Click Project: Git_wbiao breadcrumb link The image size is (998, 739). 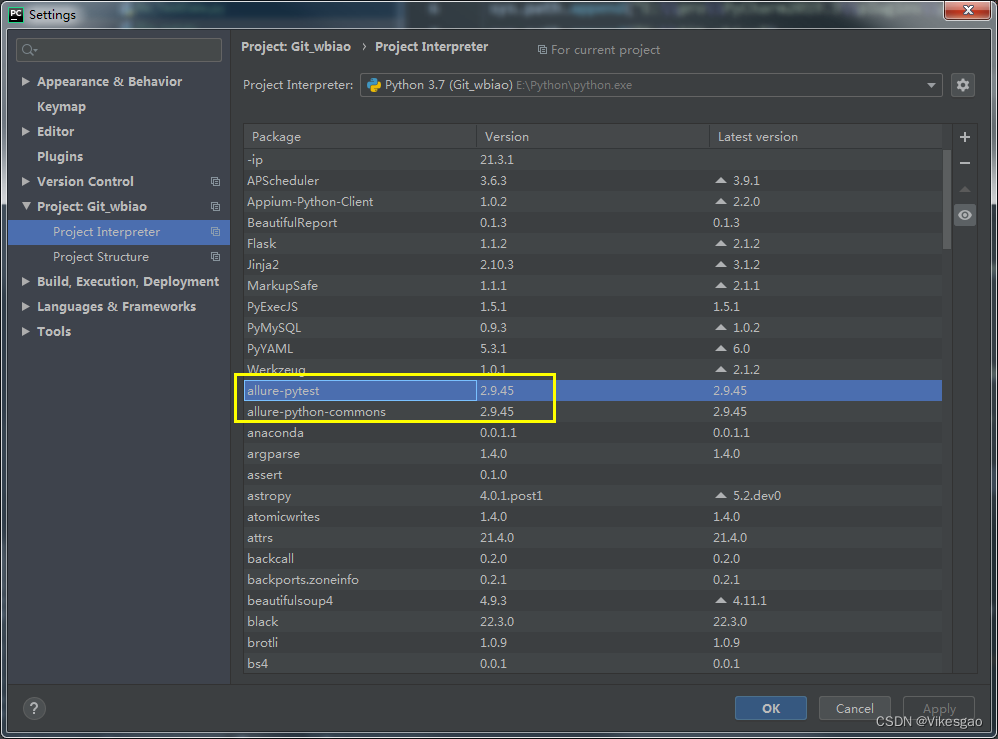pyautogui.click(x=296, y=46)
